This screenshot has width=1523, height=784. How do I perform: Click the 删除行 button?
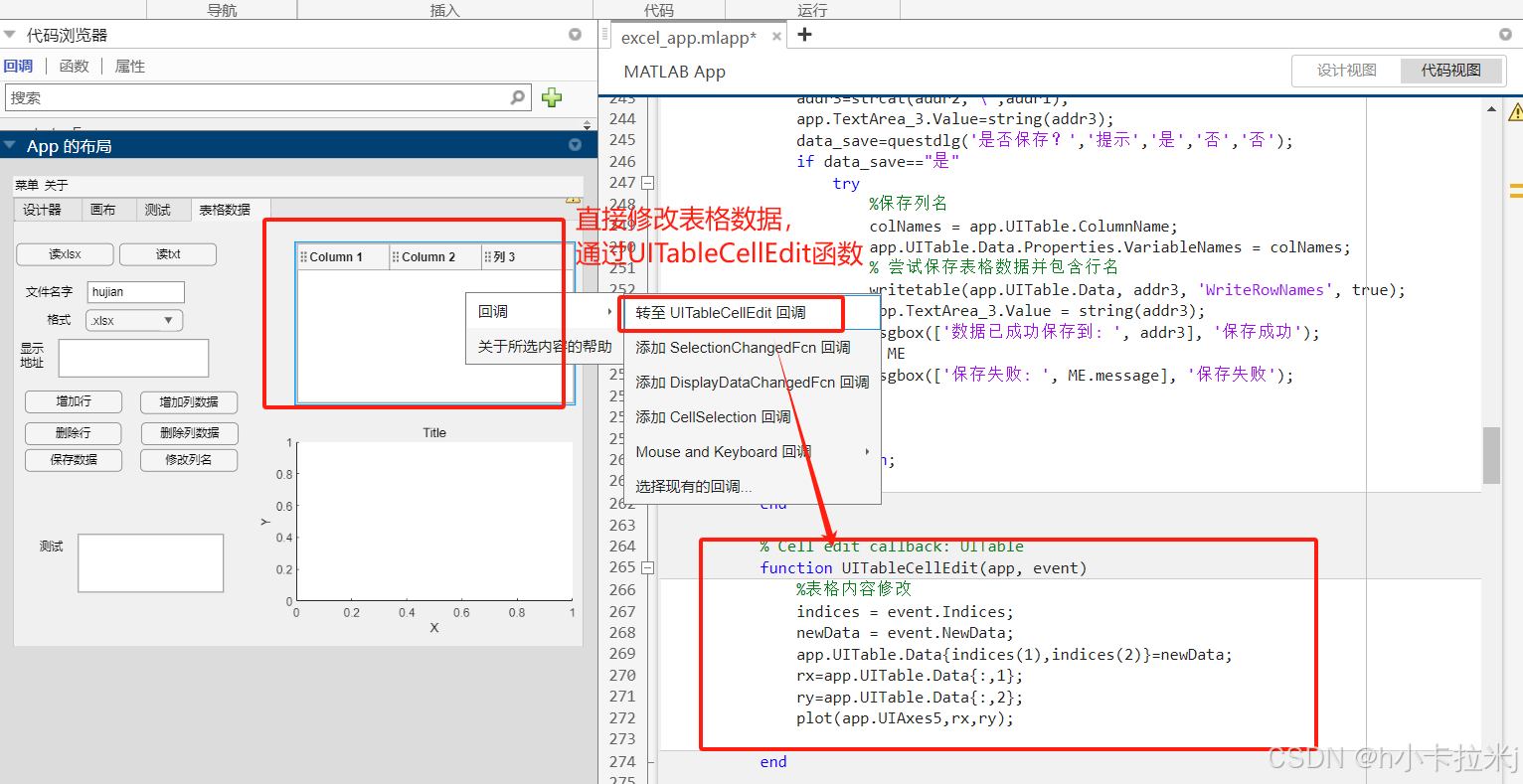pos(74,433)
